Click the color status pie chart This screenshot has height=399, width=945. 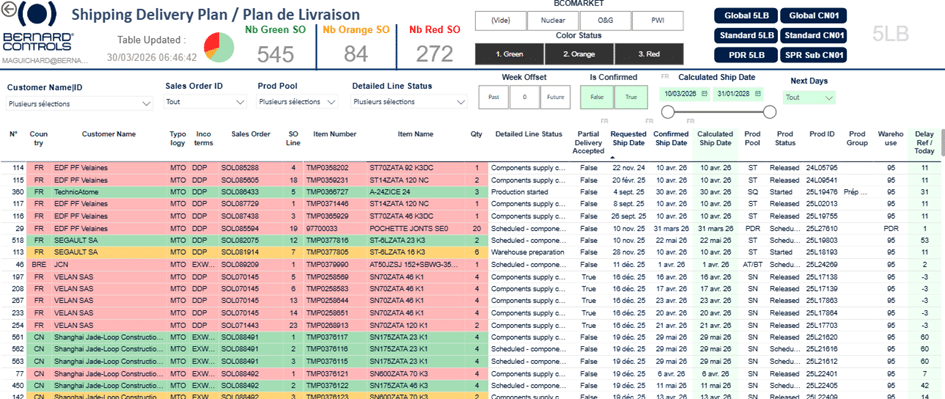[x=219, y=47]
